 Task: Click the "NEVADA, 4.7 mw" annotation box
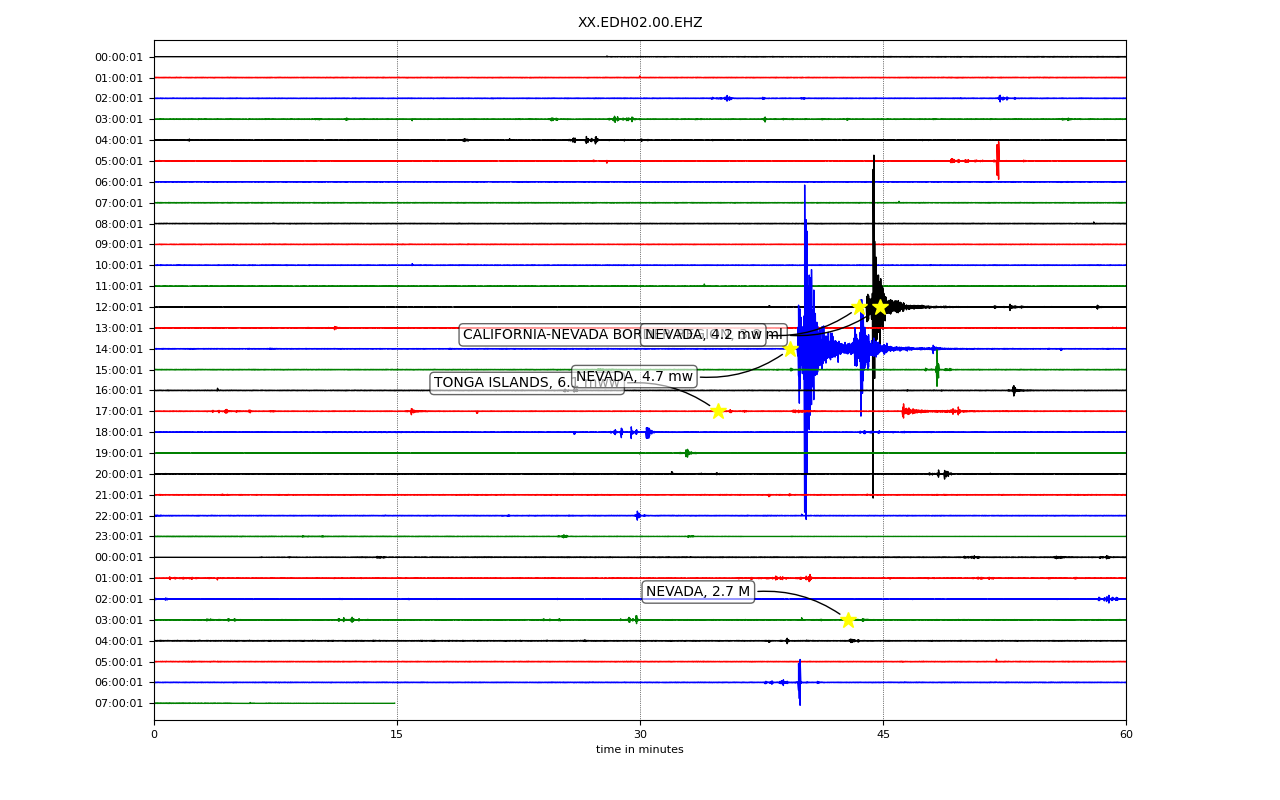point(634,377)
